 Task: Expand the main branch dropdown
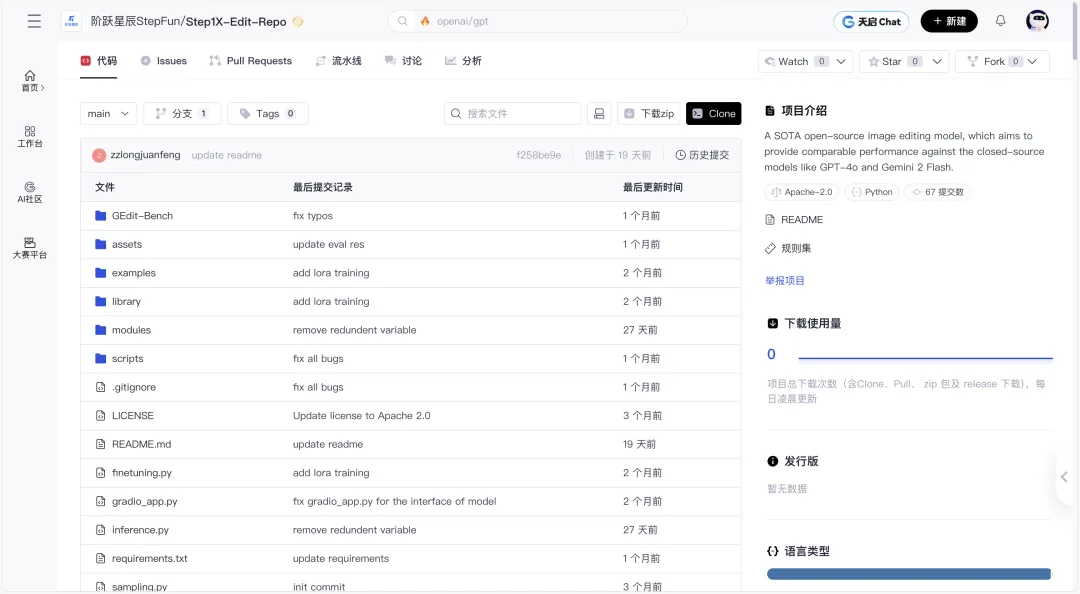tap(108, 114)
